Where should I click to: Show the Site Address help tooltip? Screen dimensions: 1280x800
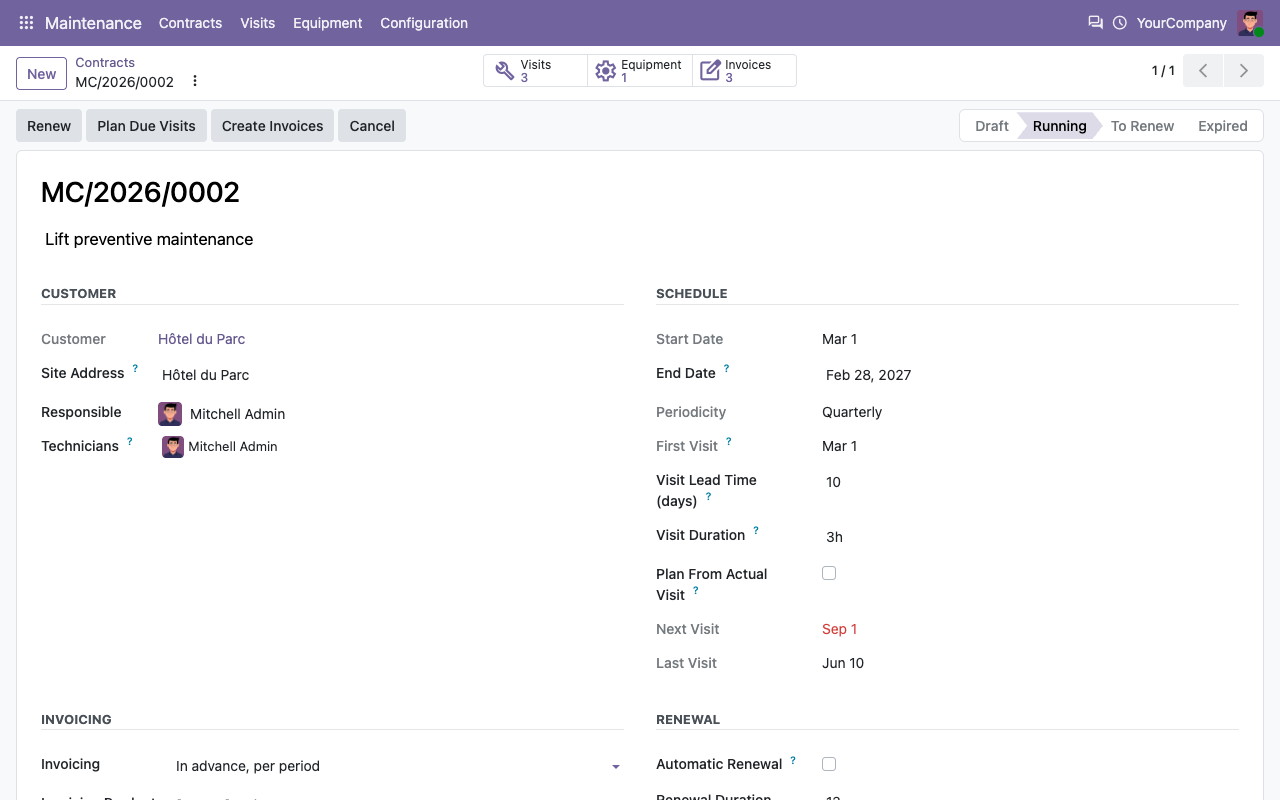coord(135,369)
